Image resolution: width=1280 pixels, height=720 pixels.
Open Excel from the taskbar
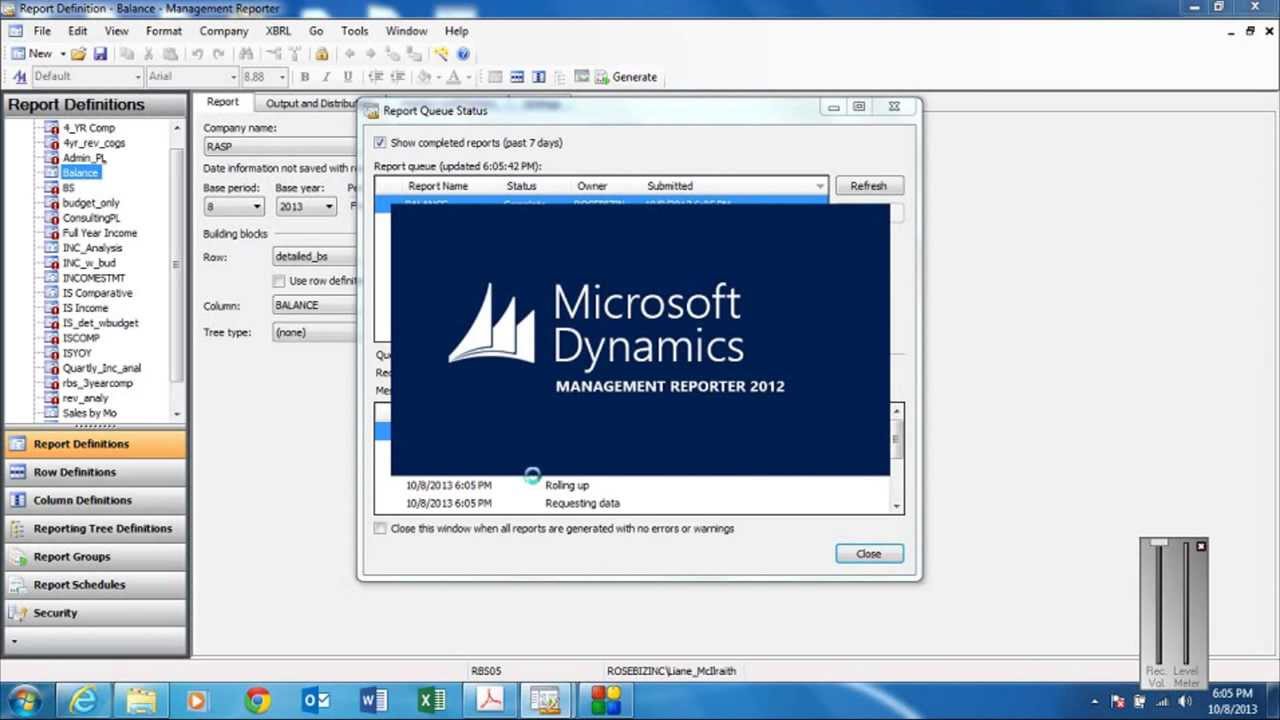[x=432, y=701]
